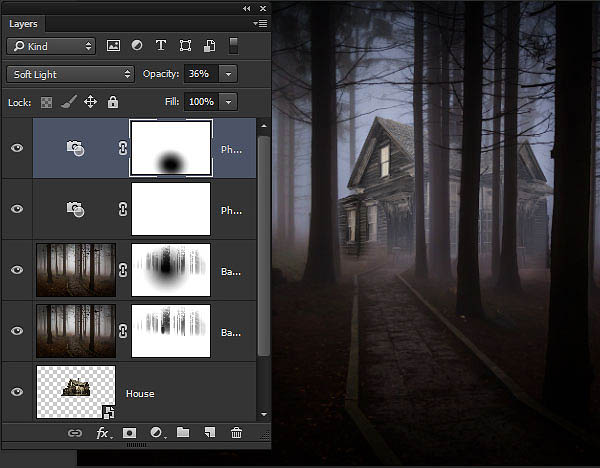600x468 pixels.
Task: Add a layer style with fx
Action: coord(103,433)
